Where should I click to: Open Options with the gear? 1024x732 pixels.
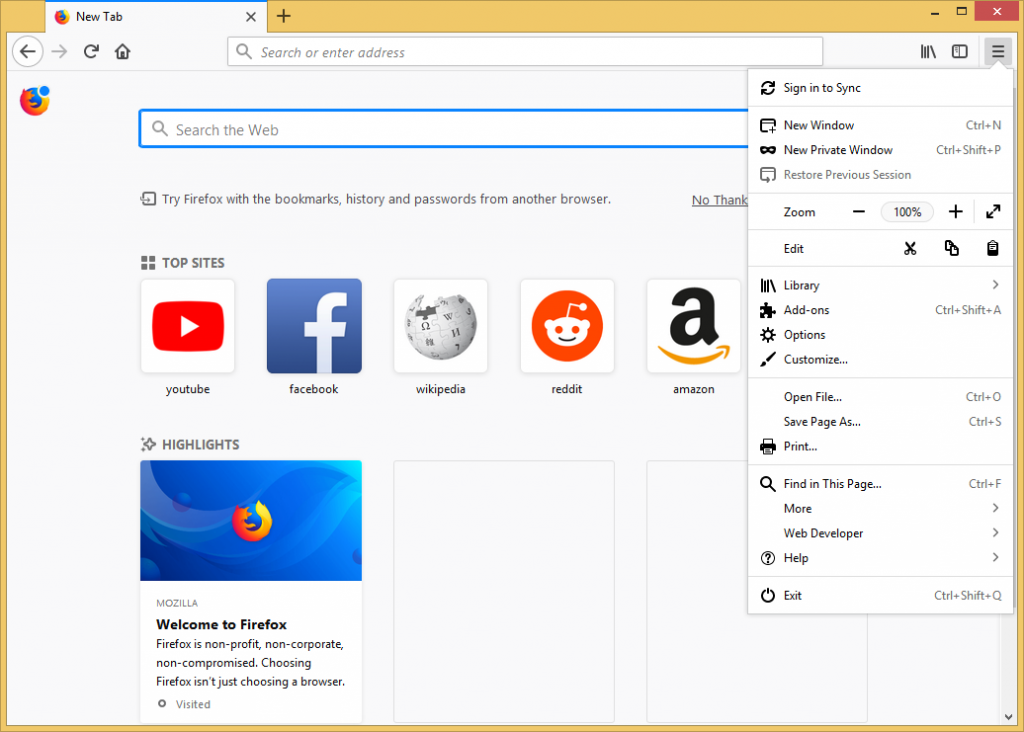click(880, 334)
